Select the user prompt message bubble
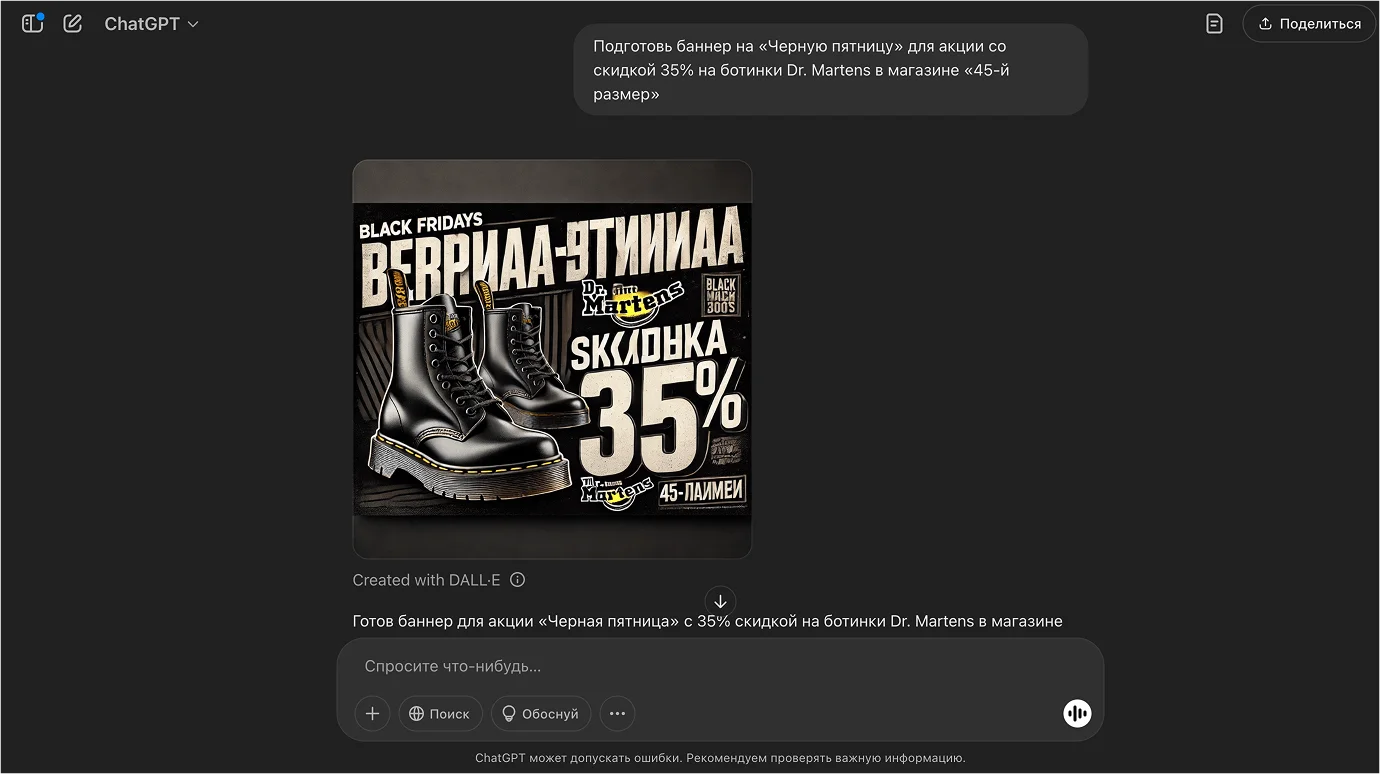Image resolution: width=1380 pixels, height=774 pixels. click(x=830, y=70)
